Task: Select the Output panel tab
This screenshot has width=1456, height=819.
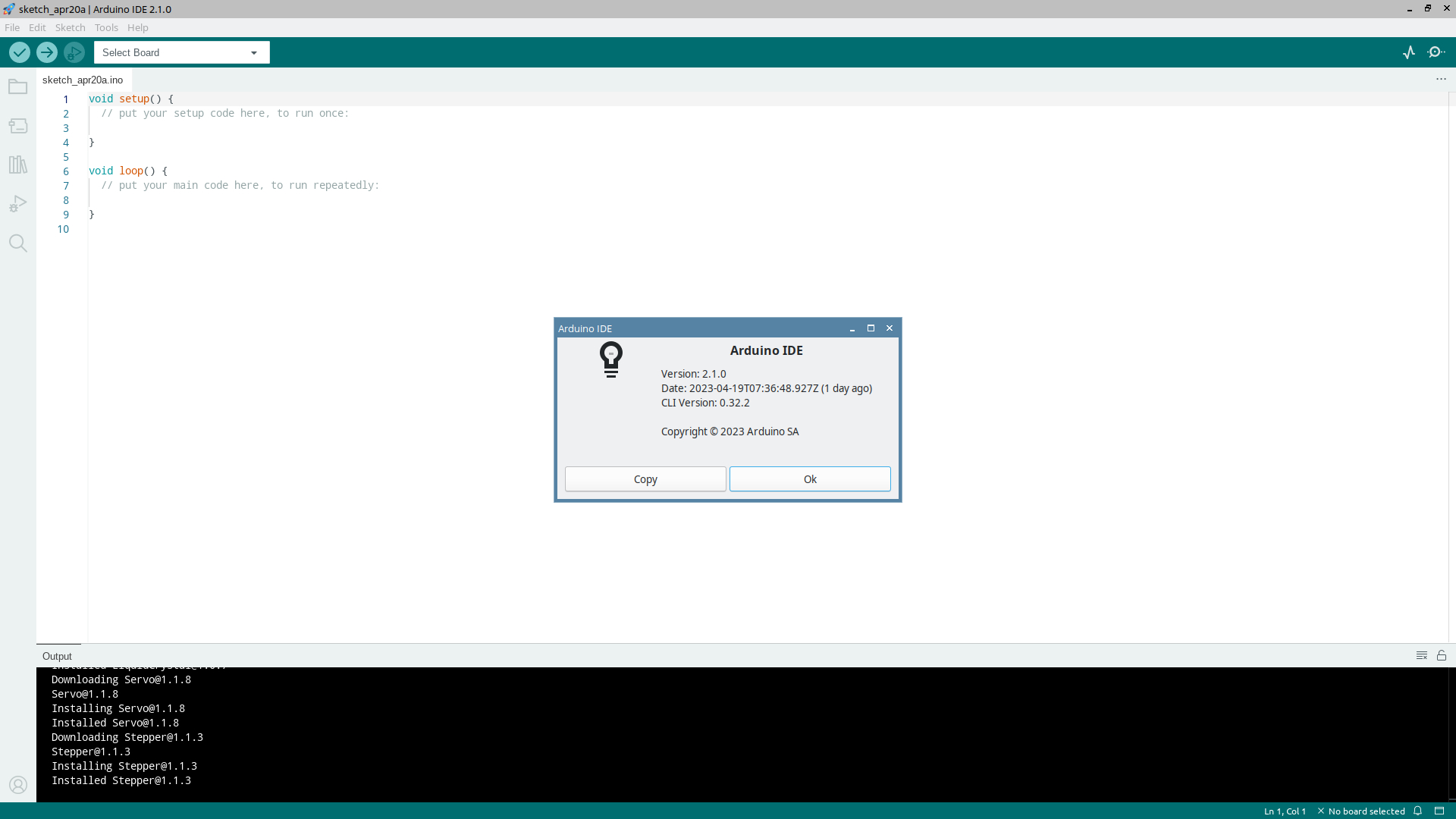Action: coord(57,656)
